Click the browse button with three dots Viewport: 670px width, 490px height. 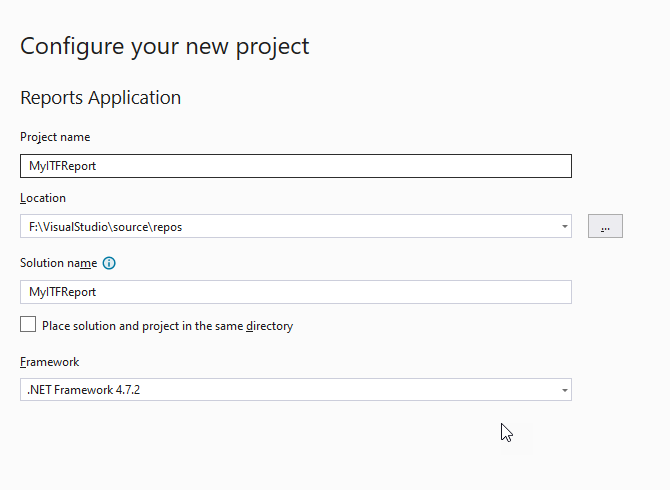(x=605, y=226)
